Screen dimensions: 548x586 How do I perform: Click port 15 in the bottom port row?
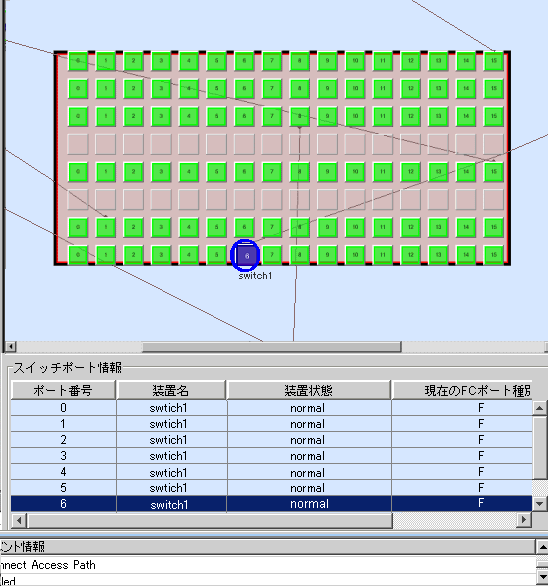493,255
